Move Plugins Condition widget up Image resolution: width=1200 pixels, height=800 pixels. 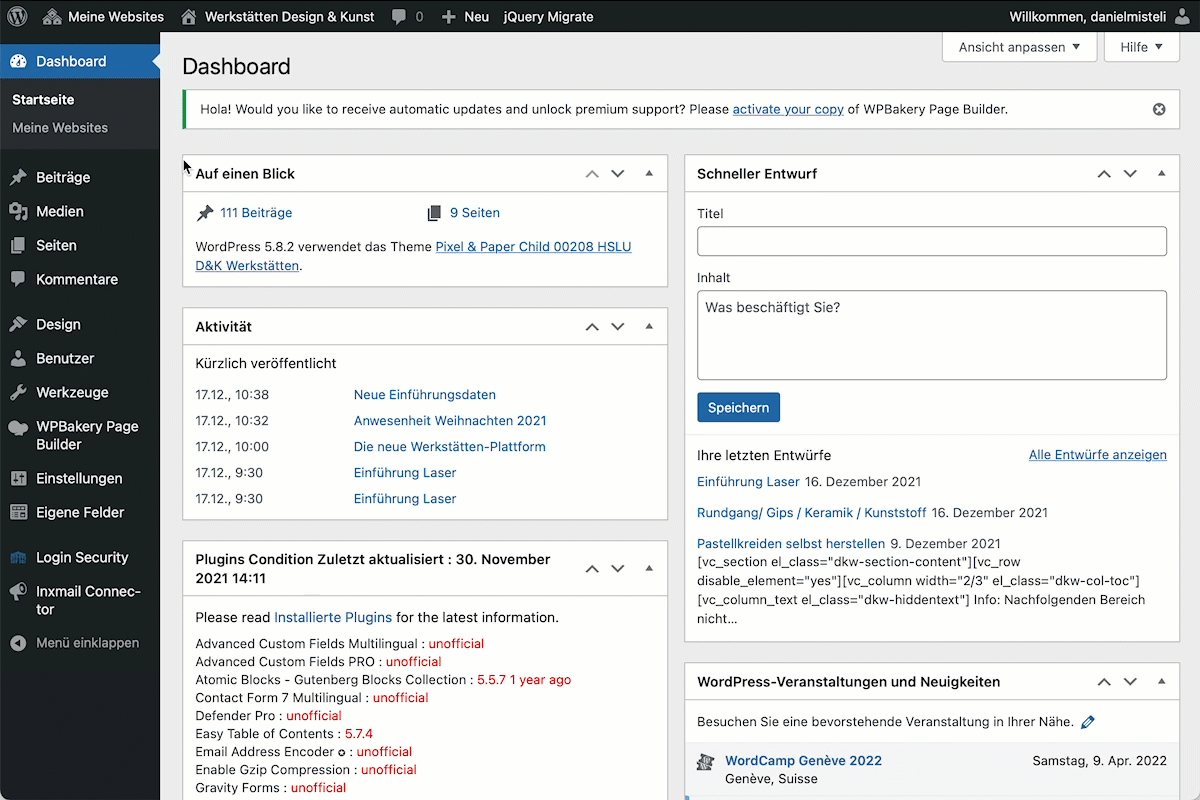click(592, 568)
